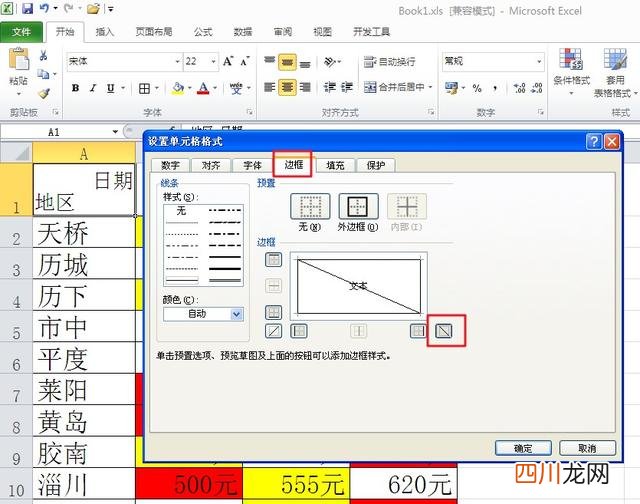
Task: Click the decrease indent icon
Action: [329, 87]
